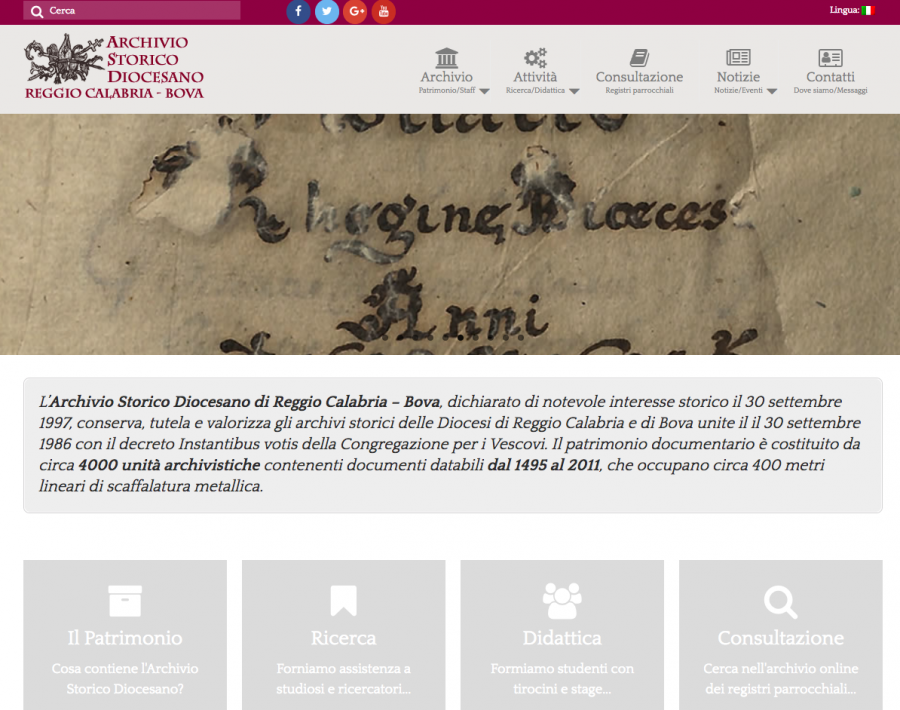Screen dimensions: 900x710
Task: Open the Contatti menu item
Action: 830,72
